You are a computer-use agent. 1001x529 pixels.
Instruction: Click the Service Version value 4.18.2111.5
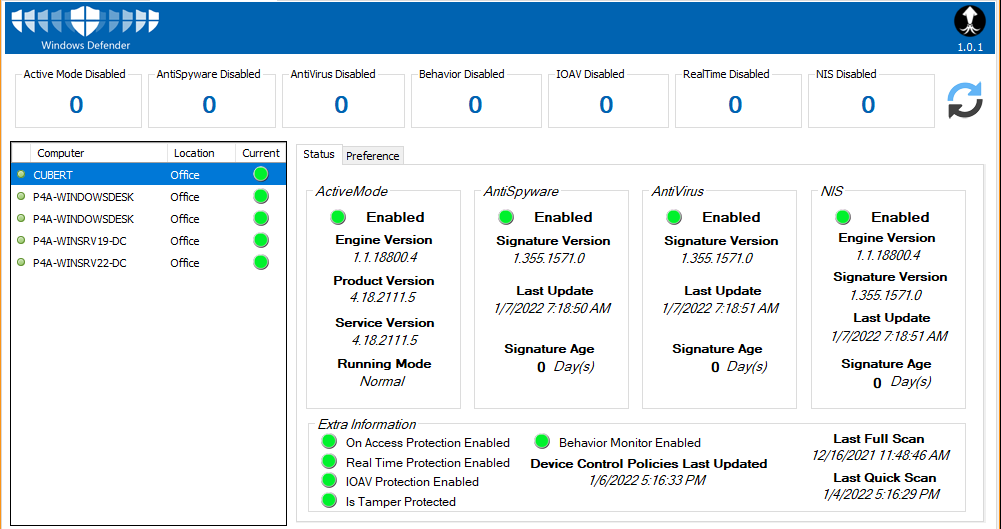383,340
